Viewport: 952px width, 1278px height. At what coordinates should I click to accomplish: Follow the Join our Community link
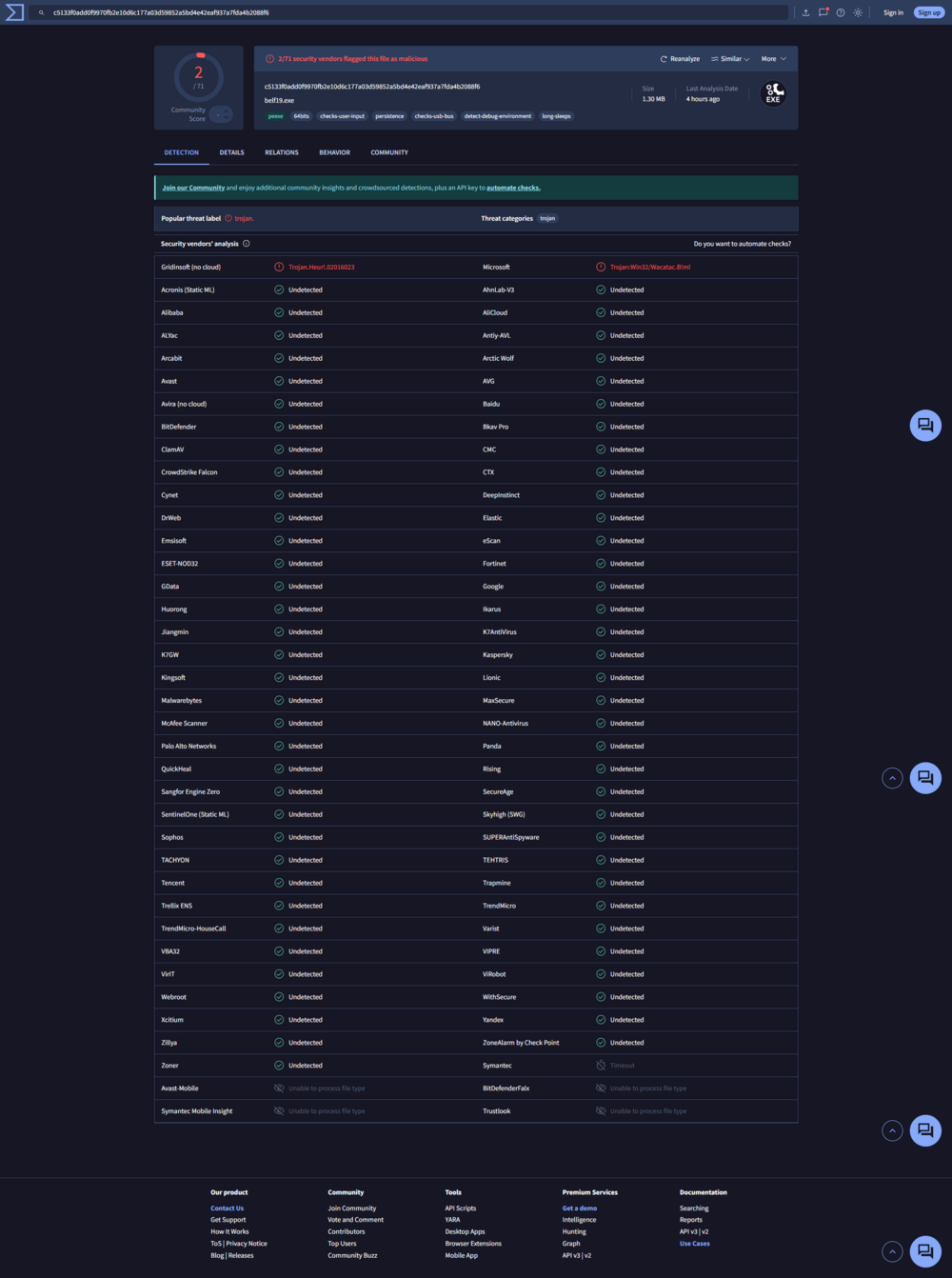[193, 188]
